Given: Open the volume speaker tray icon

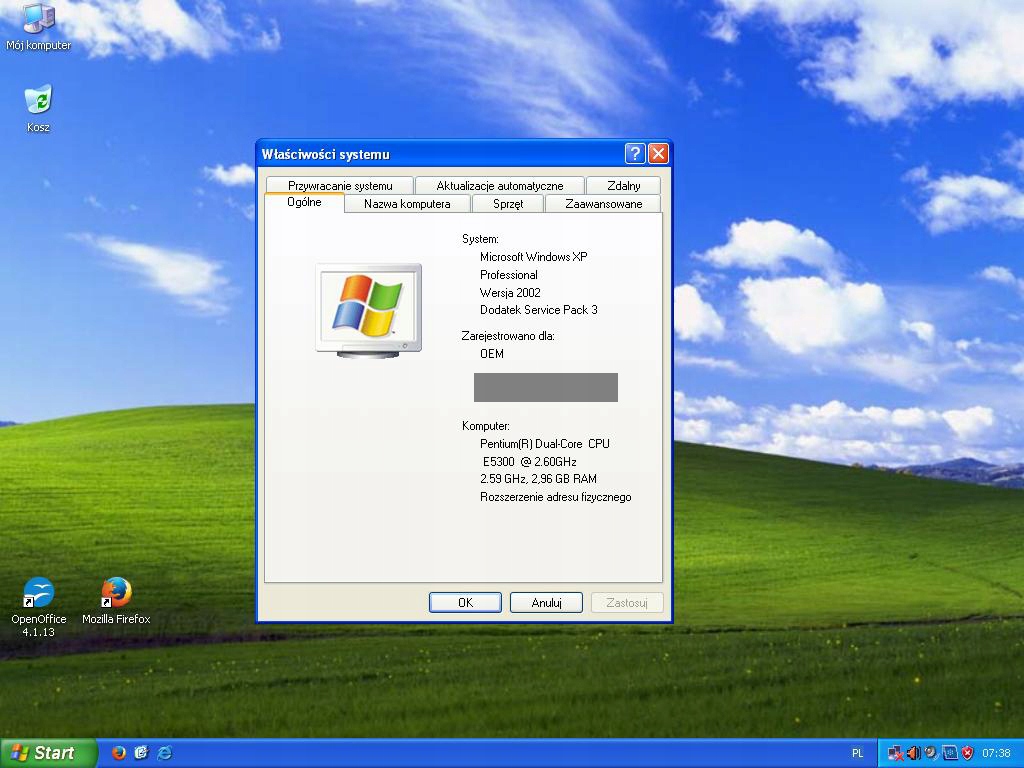Looking at the screenshot, I should pos(913,754).
